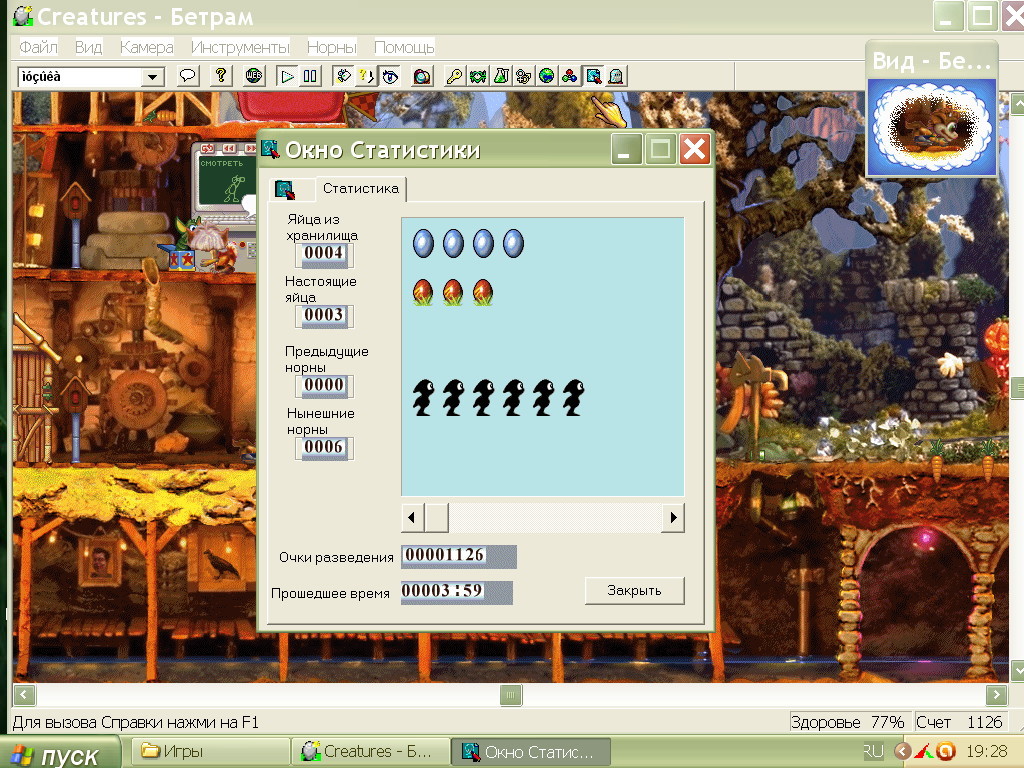Click the pause button in the toolbar

[x=310, y=76]
